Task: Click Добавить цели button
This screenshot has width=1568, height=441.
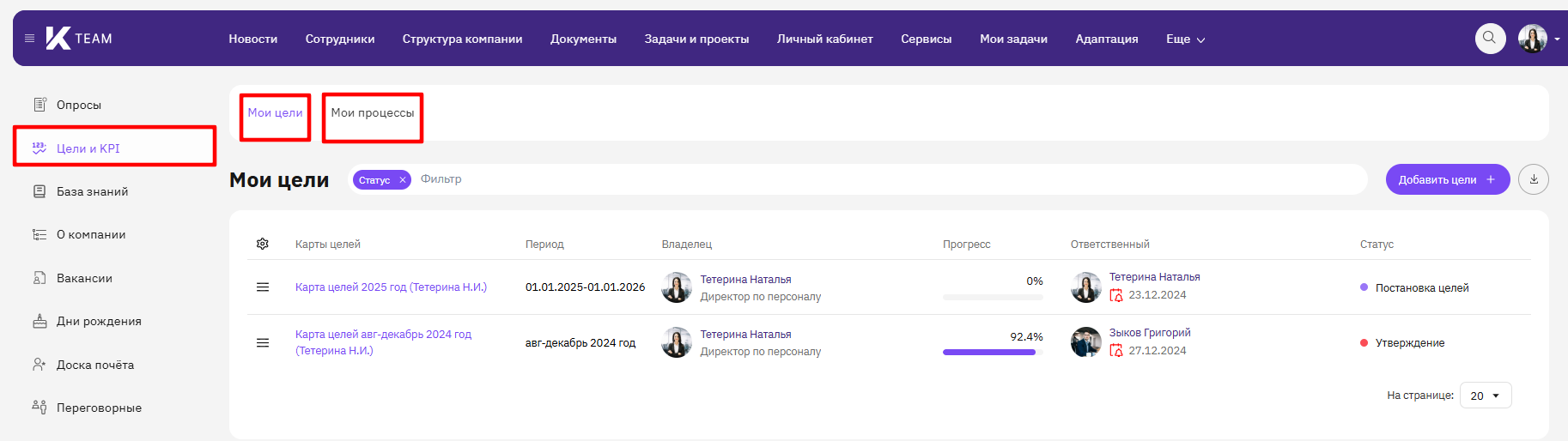Action: click(1448, 179)
